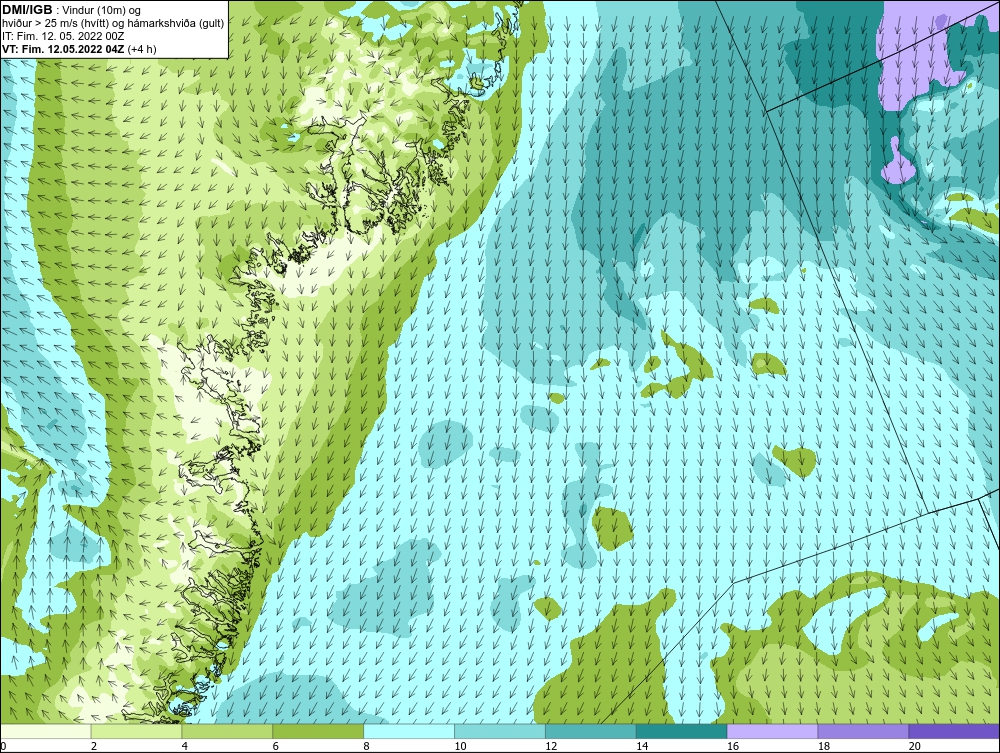Click the 0–2 m/s pale yellow legend swatch
This screenshot has width=1000, height=753.
coord(46,731)
